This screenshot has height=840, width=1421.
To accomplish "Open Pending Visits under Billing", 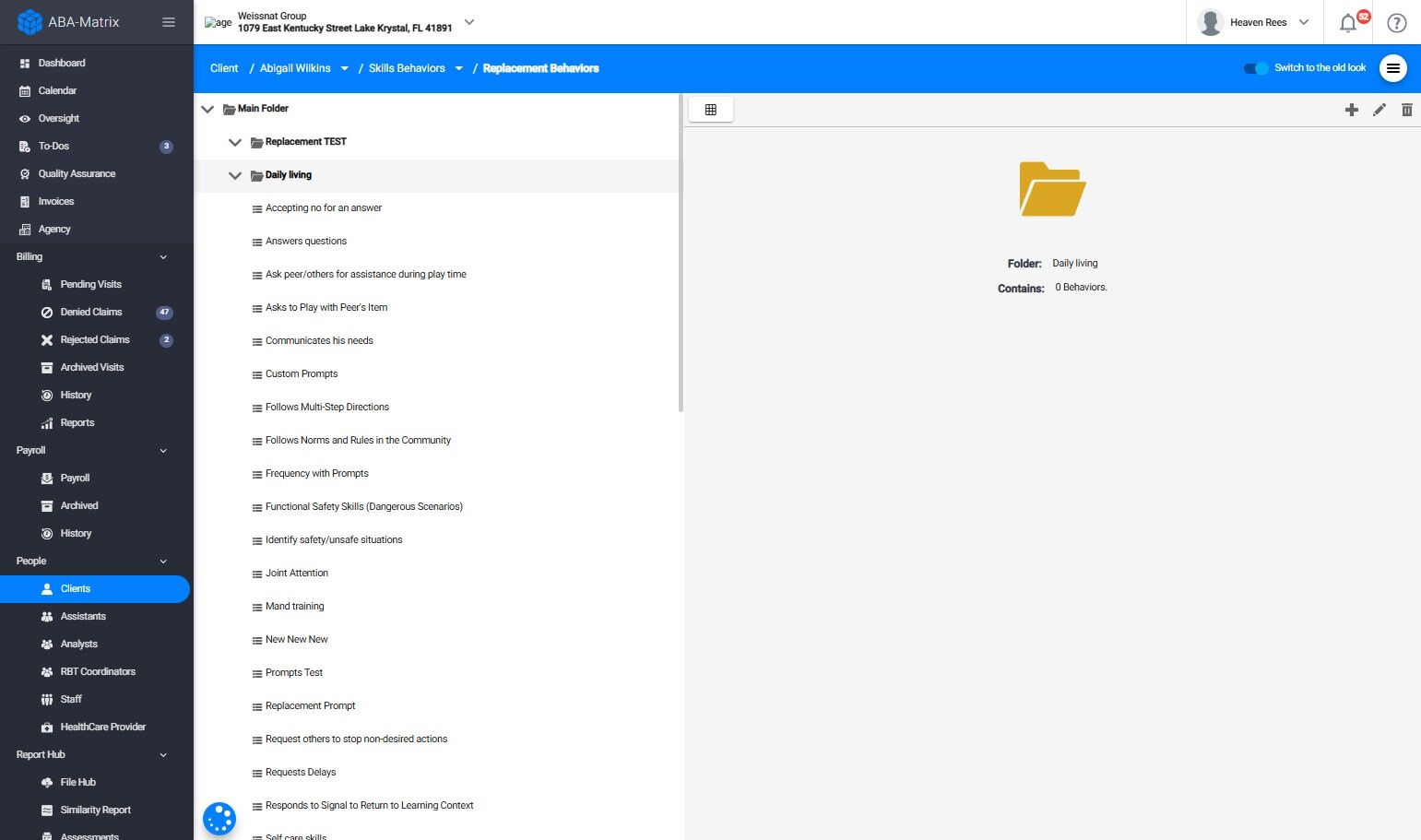I will [90, 284].
